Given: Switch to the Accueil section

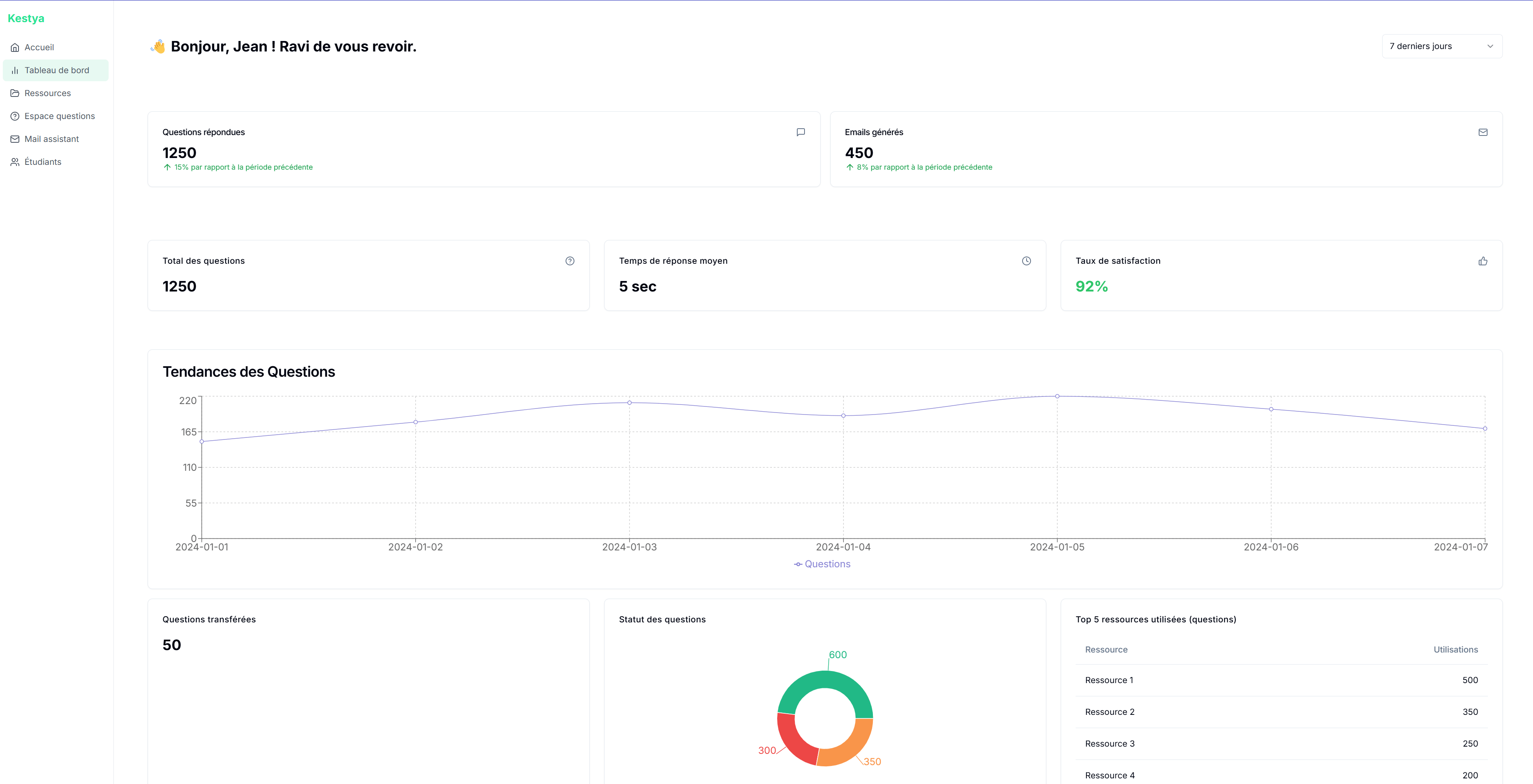Looking at the screenshot, I should 39,47.
